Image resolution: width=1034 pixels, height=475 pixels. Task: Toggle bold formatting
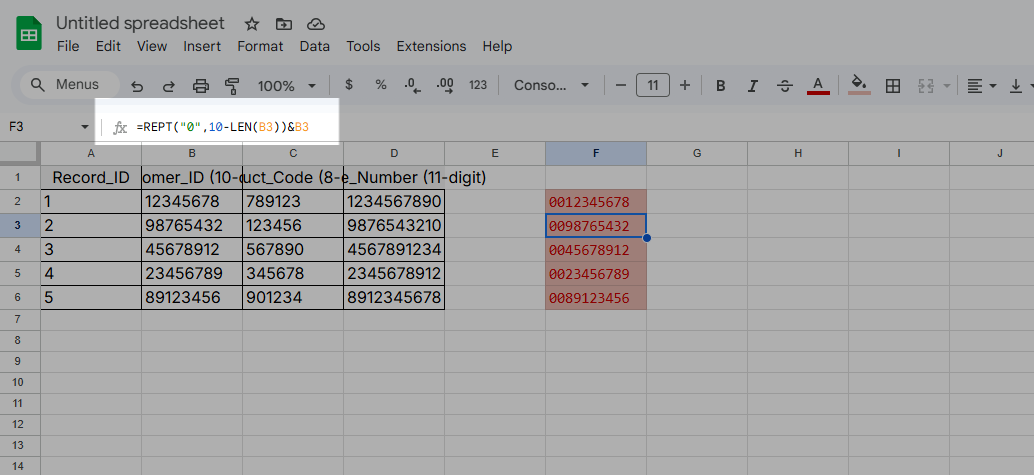point(720,86)
